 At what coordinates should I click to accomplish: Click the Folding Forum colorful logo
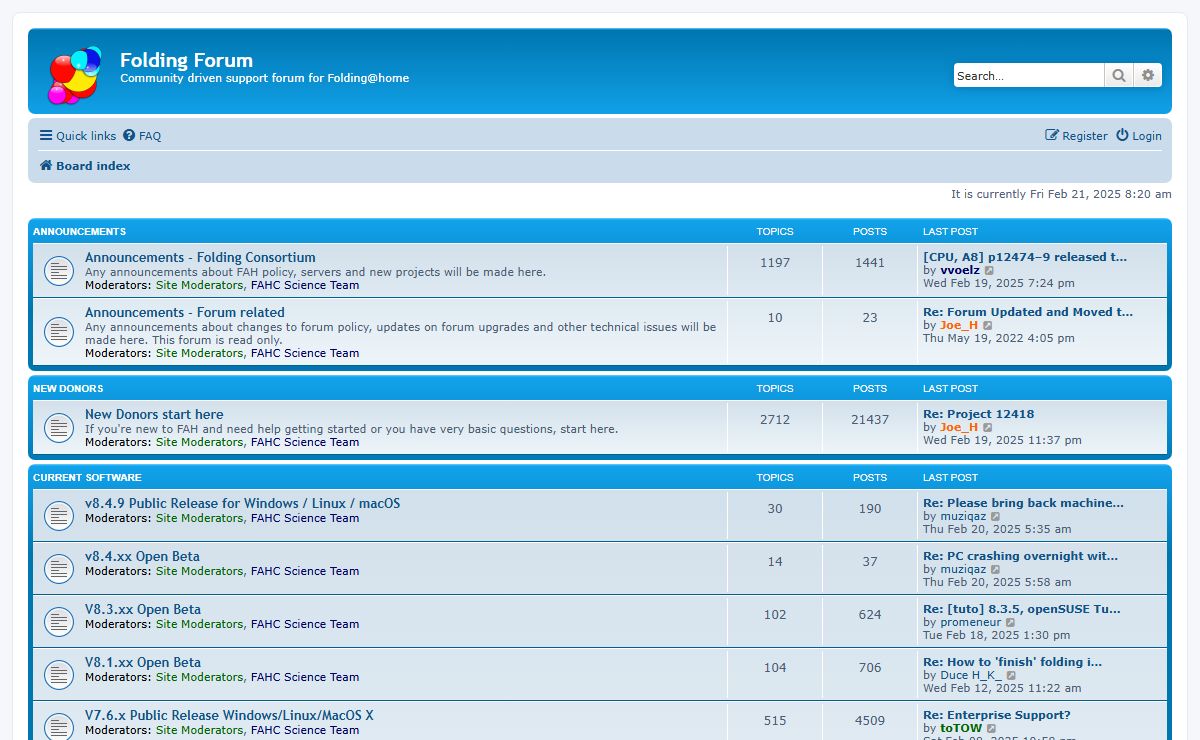pos(75,75)
